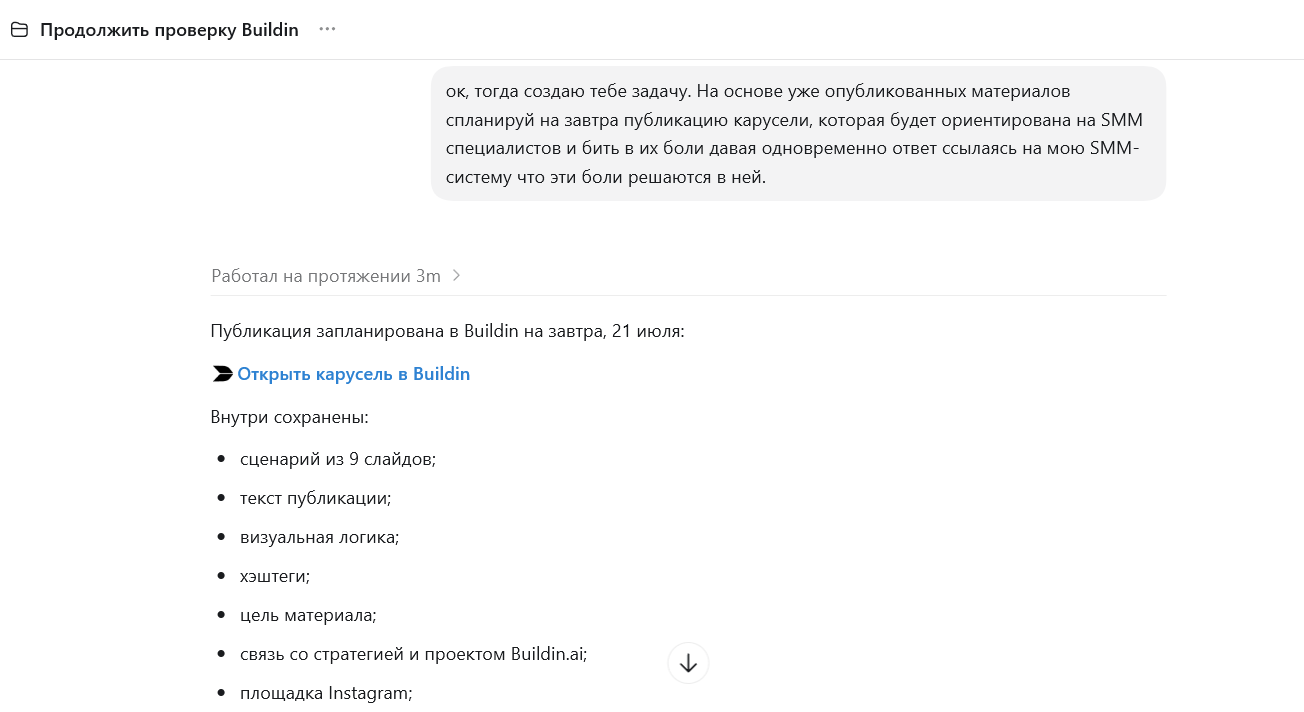Click the "связь со стратегией и проектом Buildin.ai" item
The width and height of the screenshot is (1304, 712).
click(413, 654)
